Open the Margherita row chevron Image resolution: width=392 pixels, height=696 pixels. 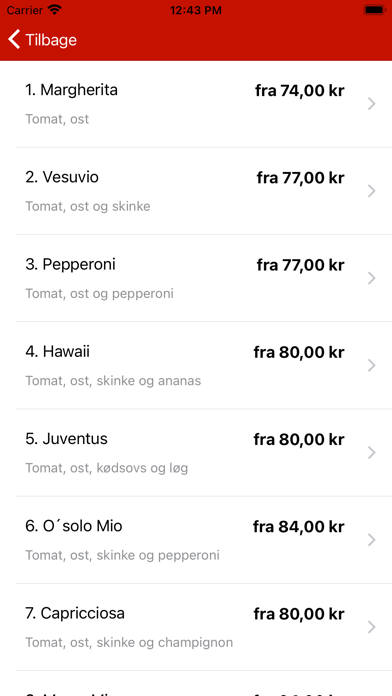(372, 104)
